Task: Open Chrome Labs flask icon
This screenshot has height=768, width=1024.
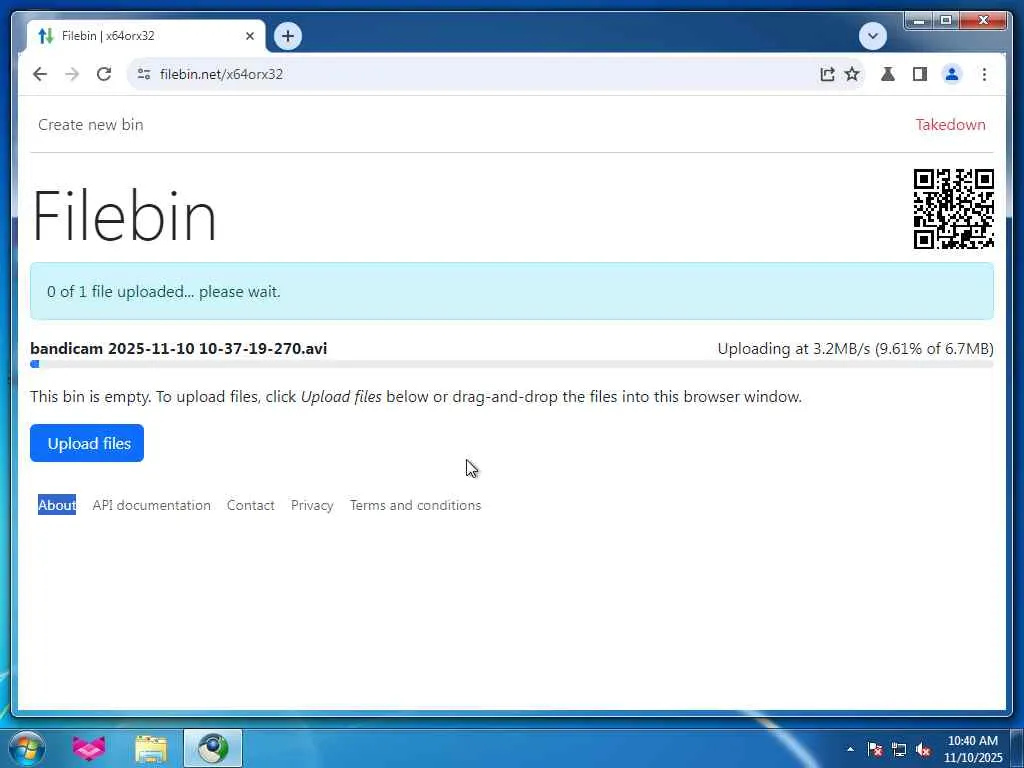Action: click(x=888, y=74)
